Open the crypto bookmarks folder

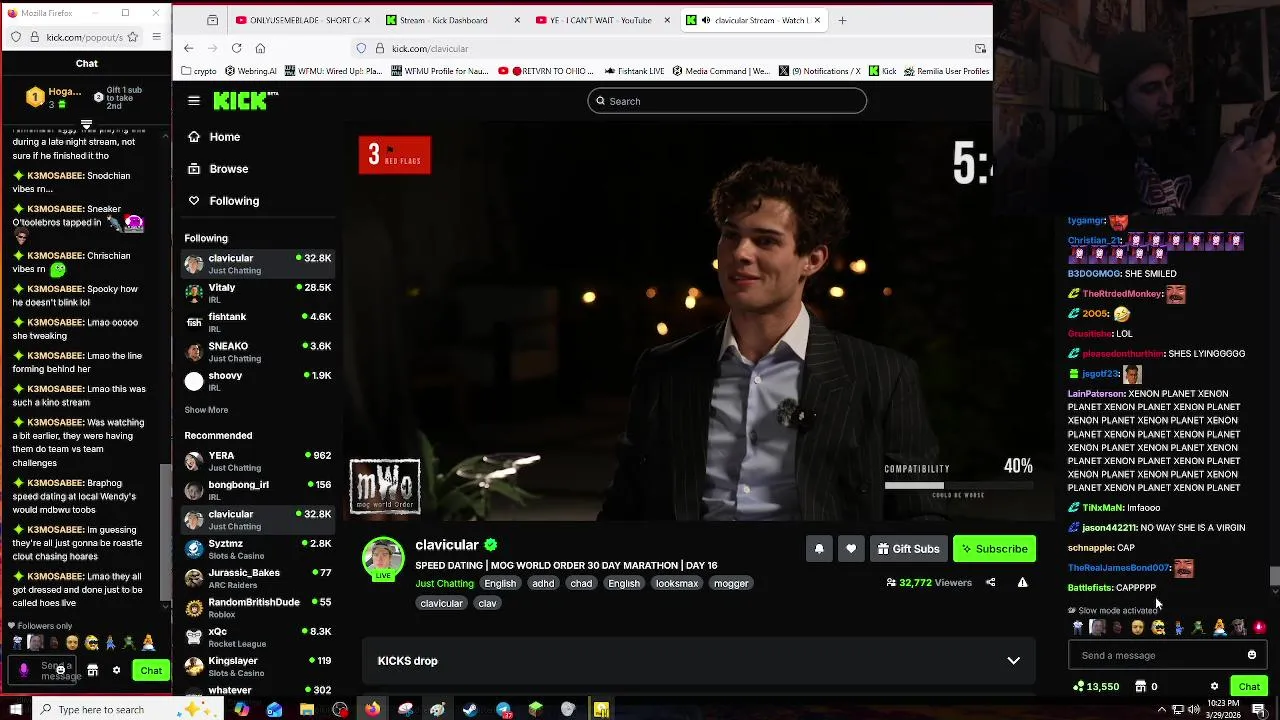pyautogui.click(x=198, y=71)
